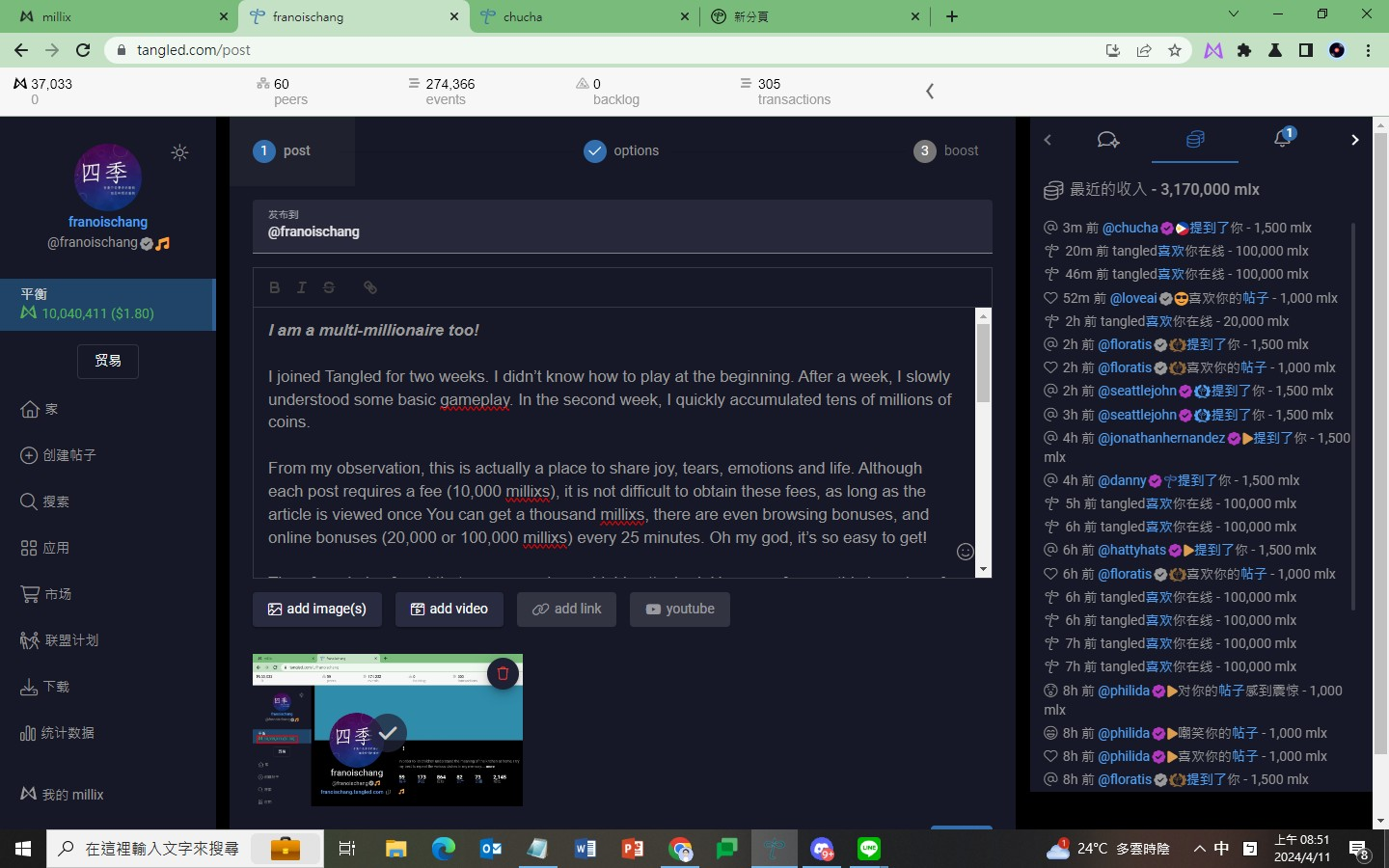1389x868 pixels.
Task: Bookmark this page with star icon
Action: pyautogui.click(x=1174, y=50)
